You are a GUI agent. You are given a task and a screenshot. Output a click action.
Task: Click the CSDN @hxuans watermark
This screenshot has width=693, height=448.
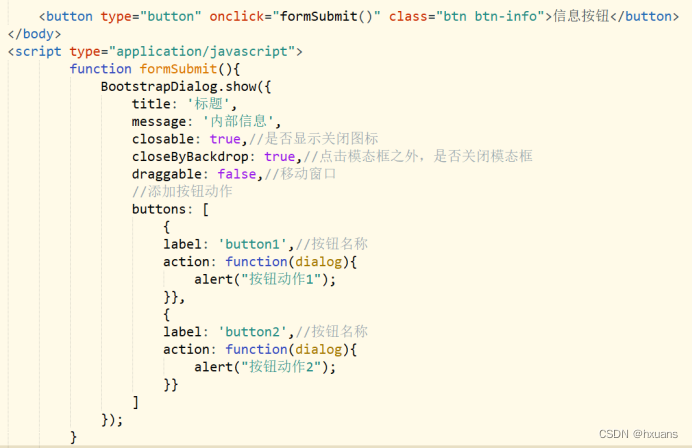coord(638,434)
